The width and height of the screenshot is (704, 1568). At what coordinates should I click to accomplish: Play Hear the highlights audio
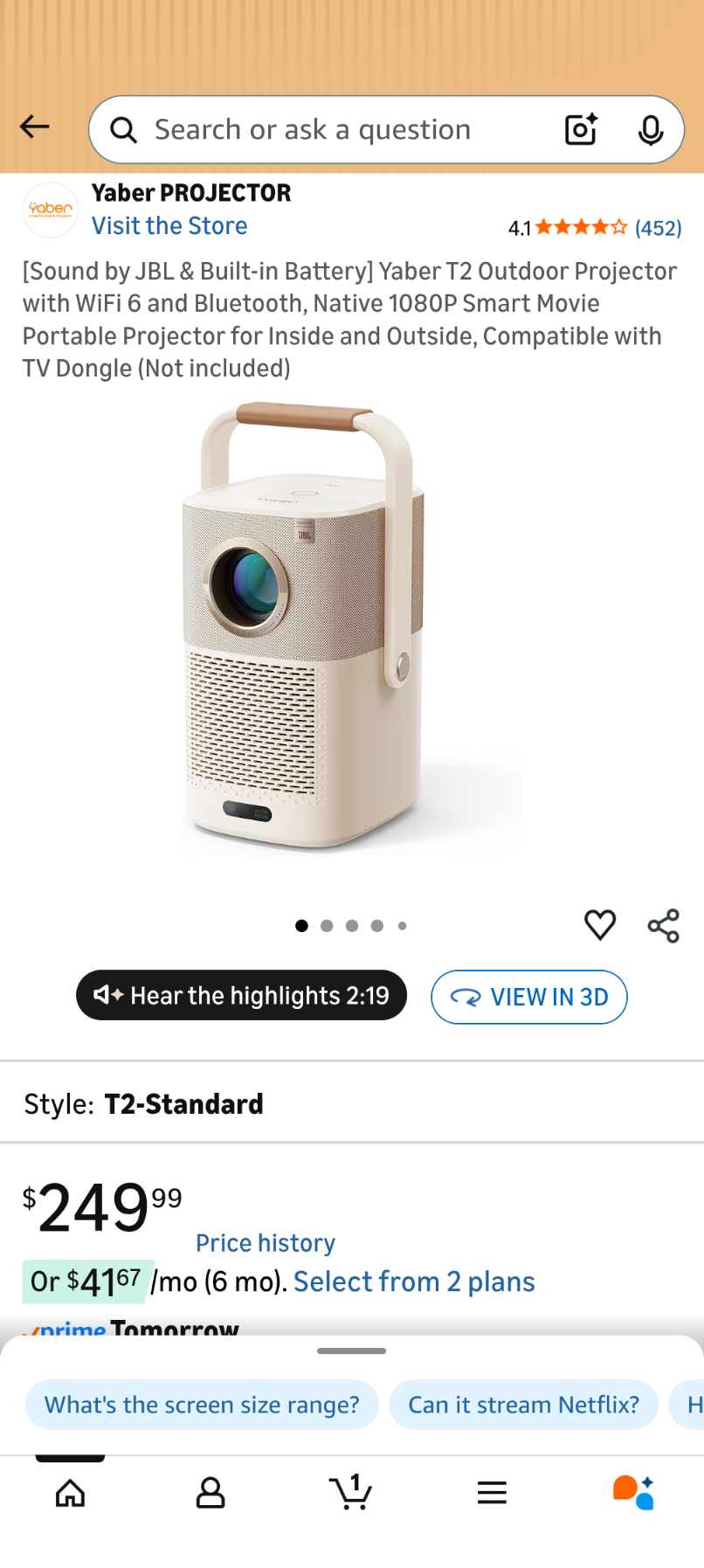pos(242,995)
